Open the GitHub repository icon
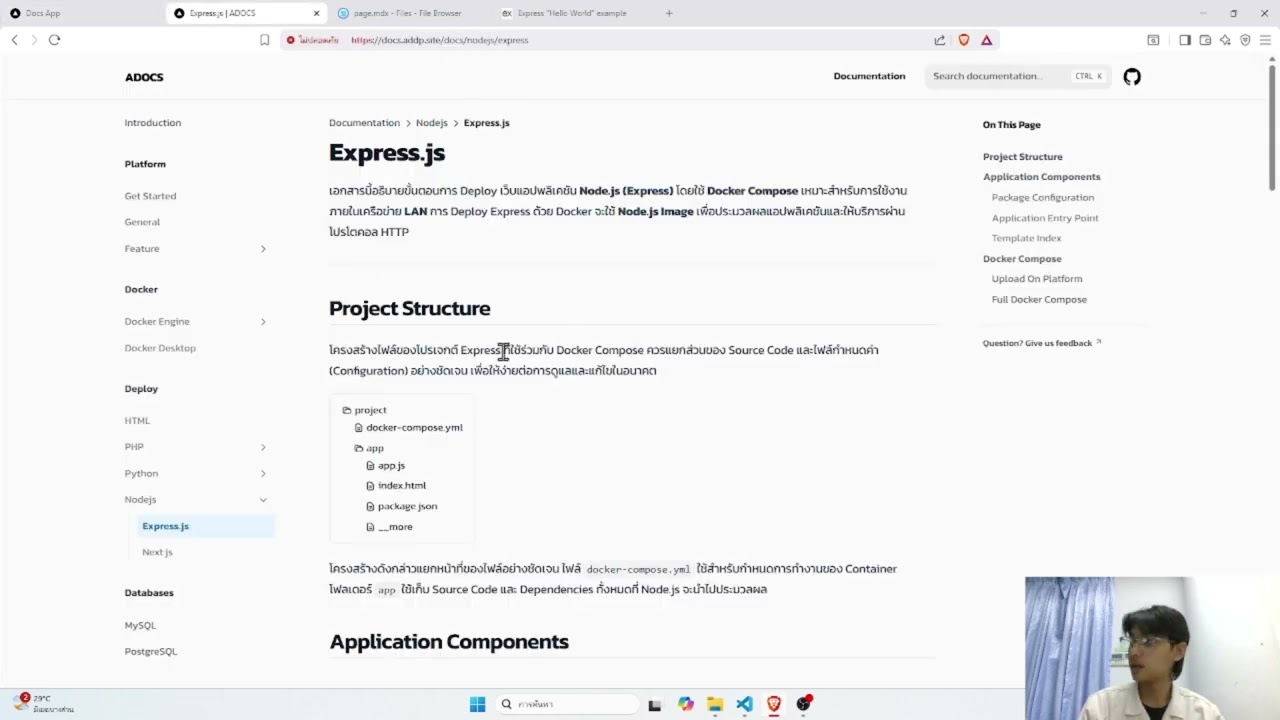This screenshot has height=720, width=1280. [x=1132, y=77]
